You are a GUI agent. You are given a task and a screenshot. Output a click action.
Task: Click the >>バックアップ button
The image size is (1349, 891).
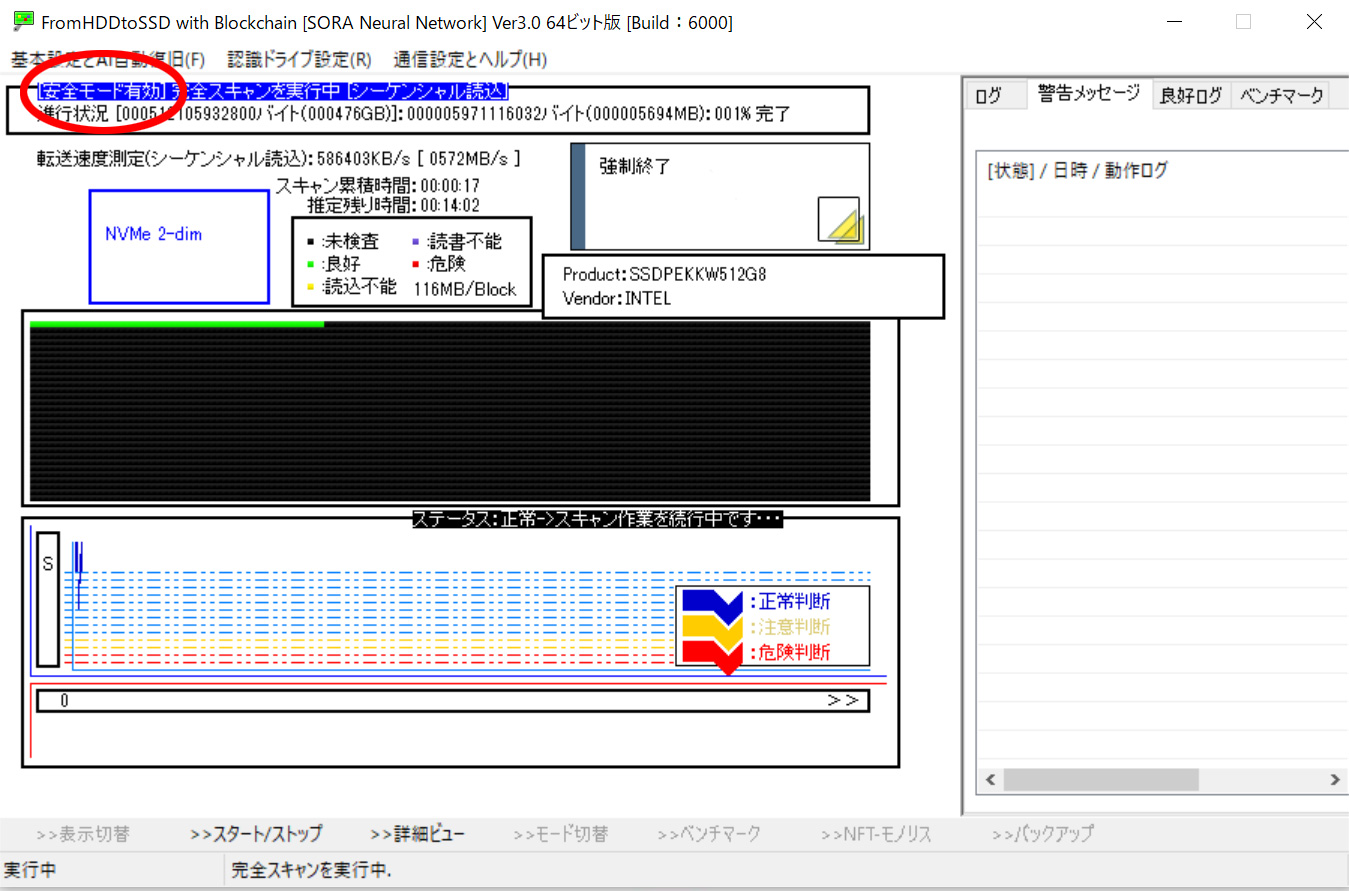pos(1043,833)
